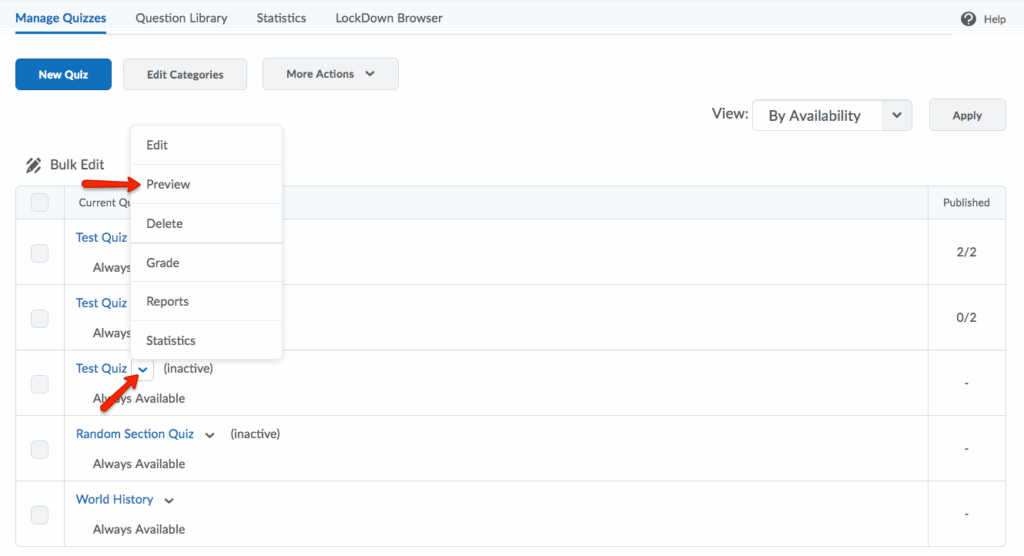Expand the More Actions dropdown button
The width and height of the screenshot is (1024, 556).
pyautogui.click(x=330, y=74)
